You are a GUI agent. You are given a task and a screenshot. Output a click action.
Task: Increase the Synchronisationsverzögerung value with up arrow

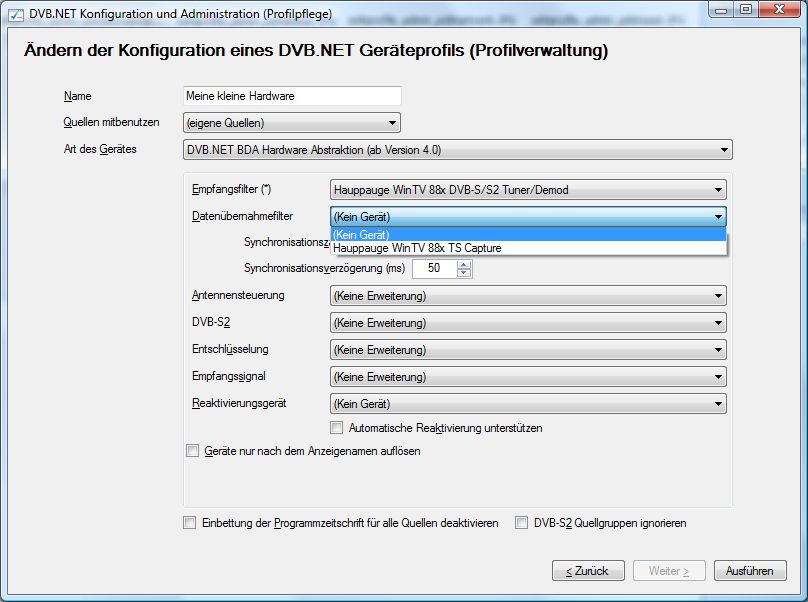coord(464,264)
